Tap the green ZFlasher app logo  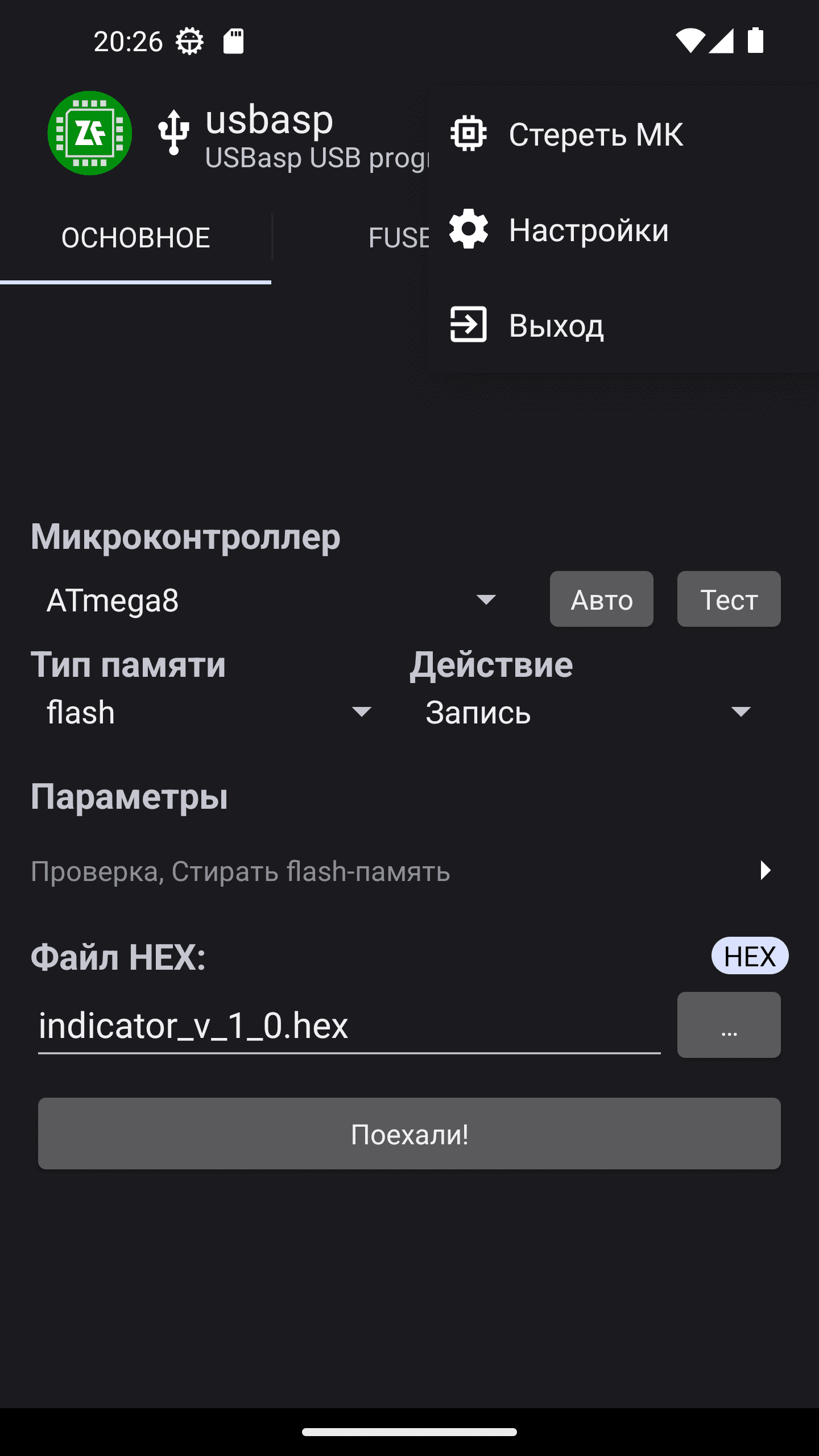90,133
